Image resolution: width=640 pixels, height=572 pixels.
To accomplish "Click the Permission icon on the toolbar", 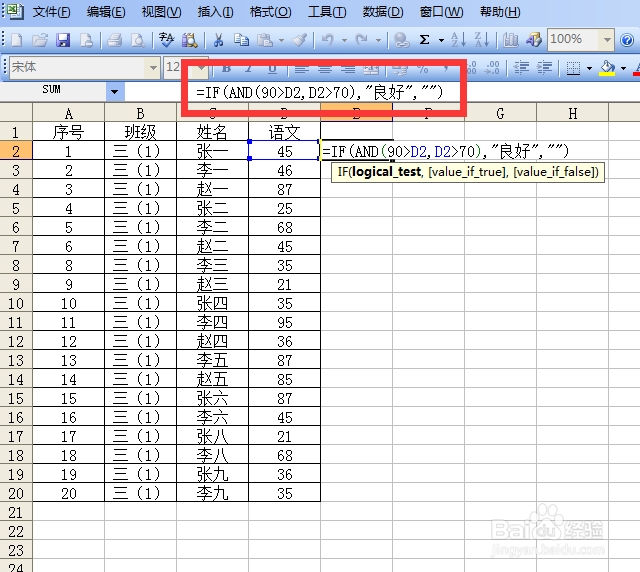I will point(87,40).
